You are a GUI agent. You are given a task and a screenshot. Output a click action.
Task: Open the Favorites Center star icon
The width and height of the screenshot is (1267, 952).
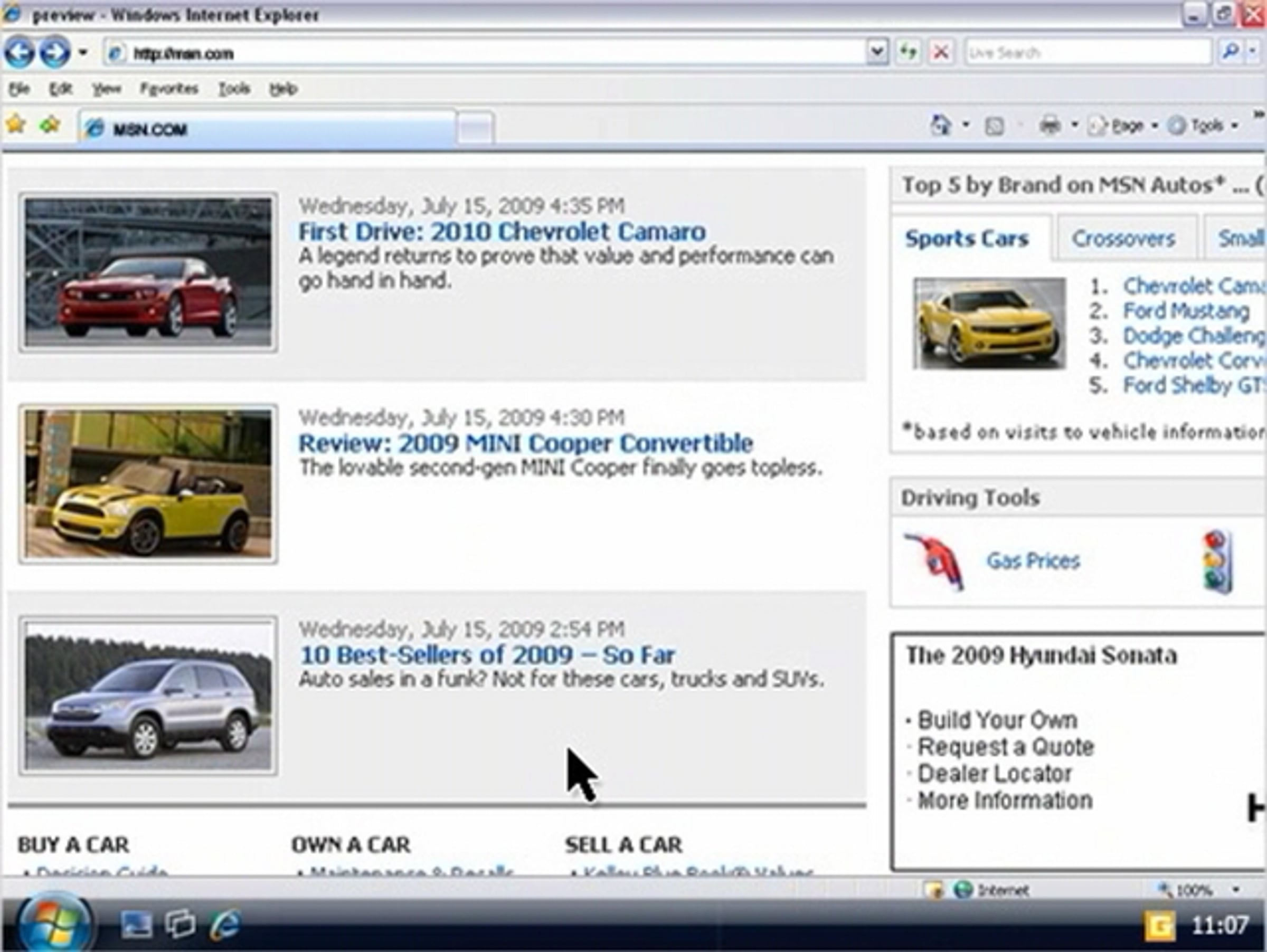click(15, 123)
